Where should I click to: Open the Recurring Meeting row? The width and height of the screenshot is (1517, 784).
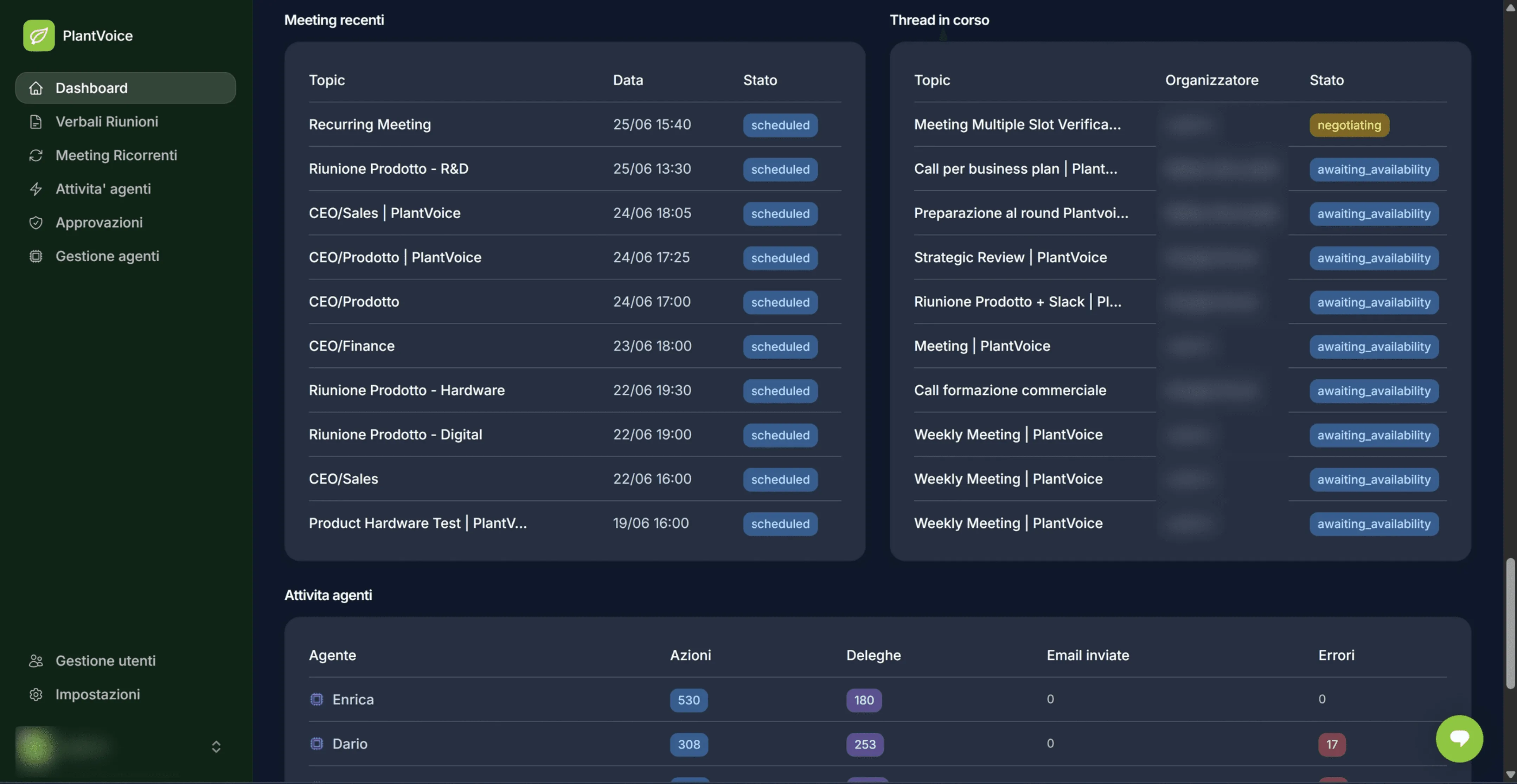click(575, 124)
